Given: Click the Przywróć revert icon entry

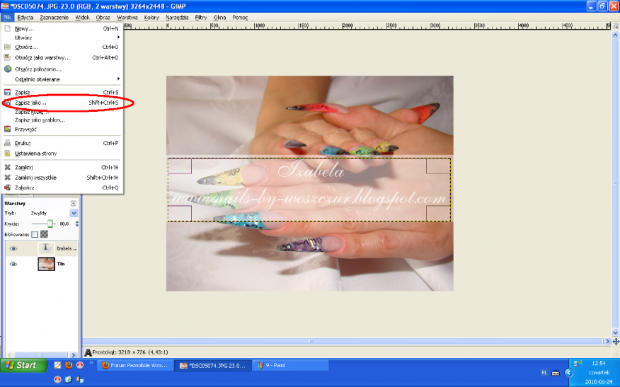Looking at the screenshot, I should tap(7, 129).
